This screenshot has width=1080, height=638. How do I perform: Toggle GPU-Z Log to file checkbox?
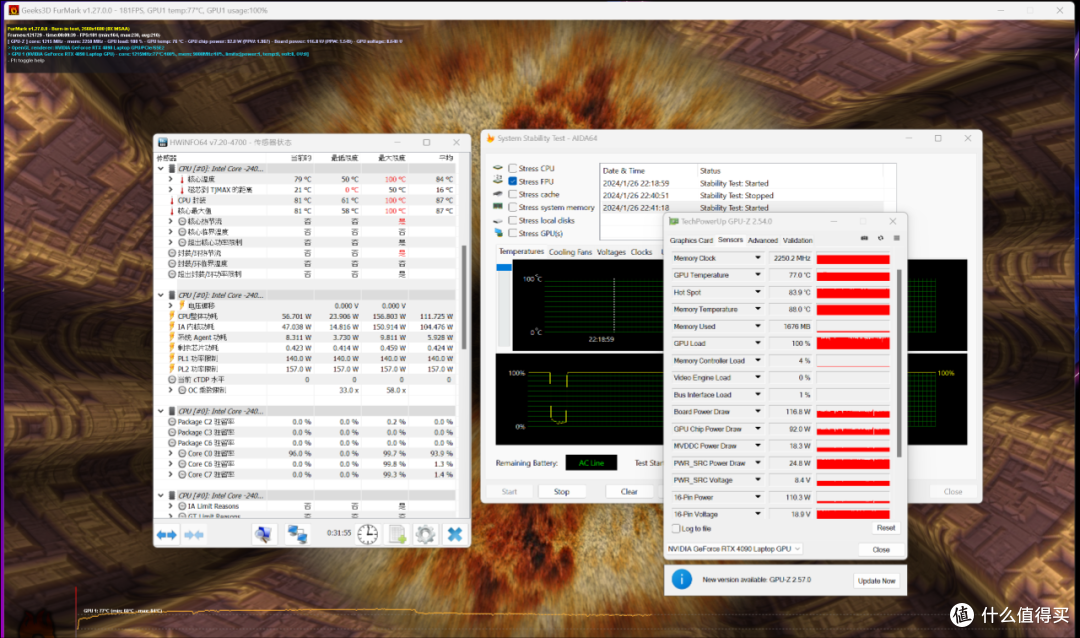coord(676,528)
